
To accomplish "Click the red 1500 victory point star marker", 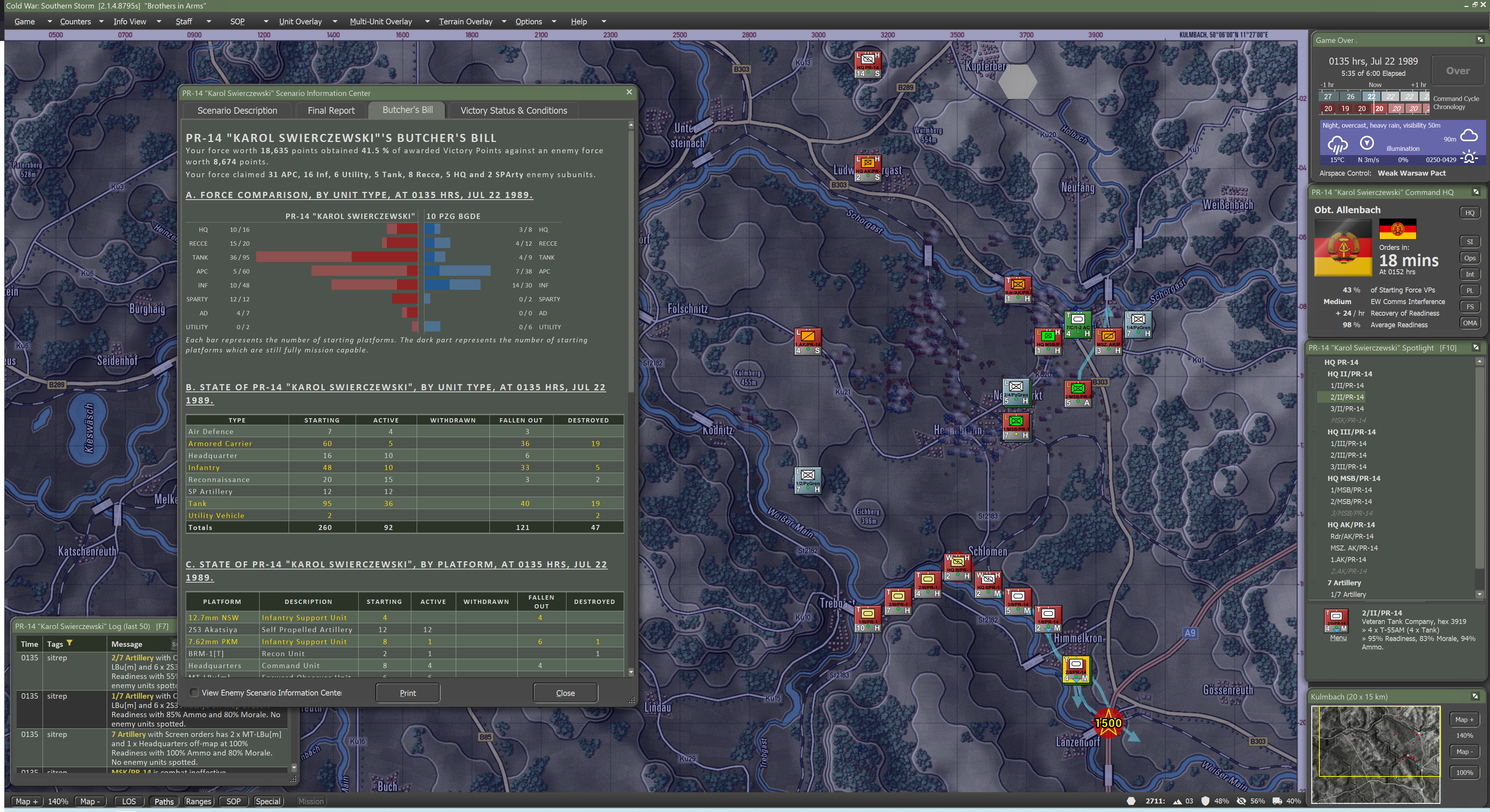I will pyautogui.click(x=1108, y=723).
